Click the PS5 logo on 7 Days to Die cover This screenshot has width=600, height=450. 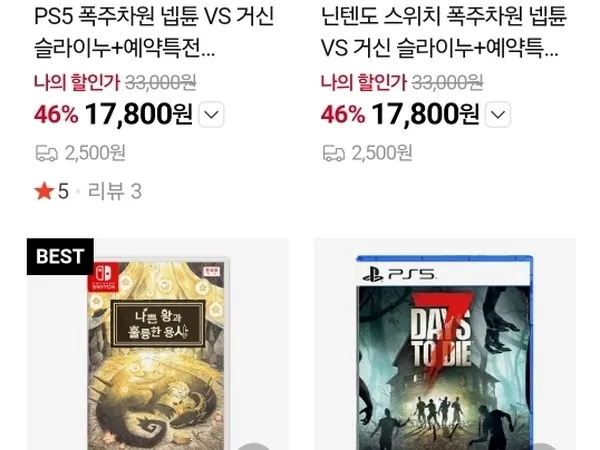399,275
